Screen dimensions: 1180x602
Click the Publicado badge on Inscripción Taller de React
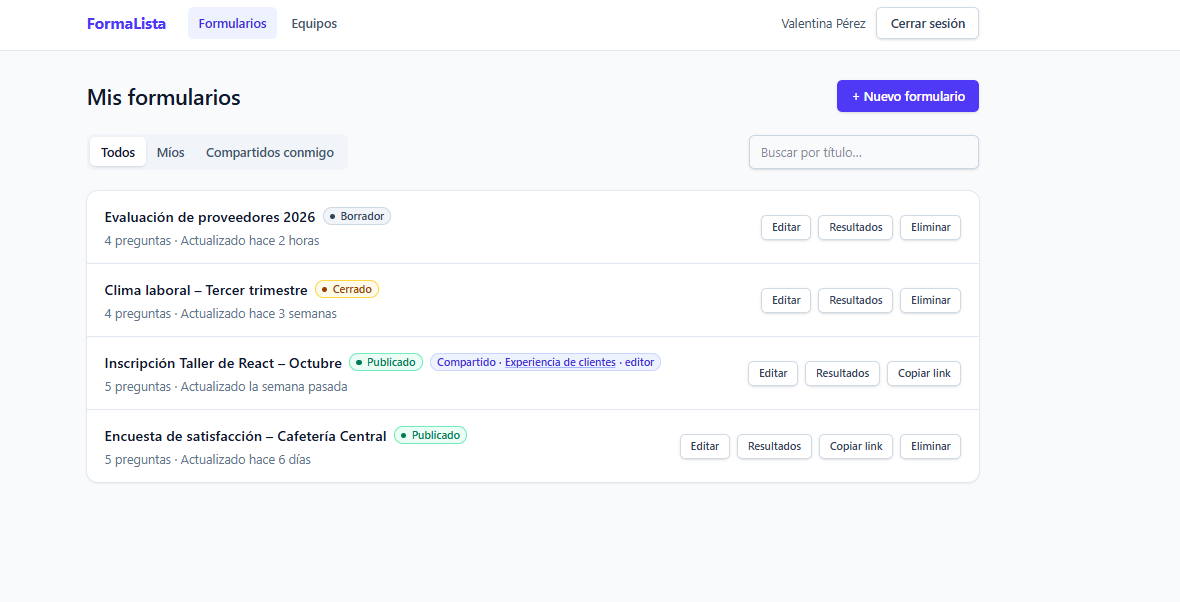pyautogui.click(x=386, y=362)
